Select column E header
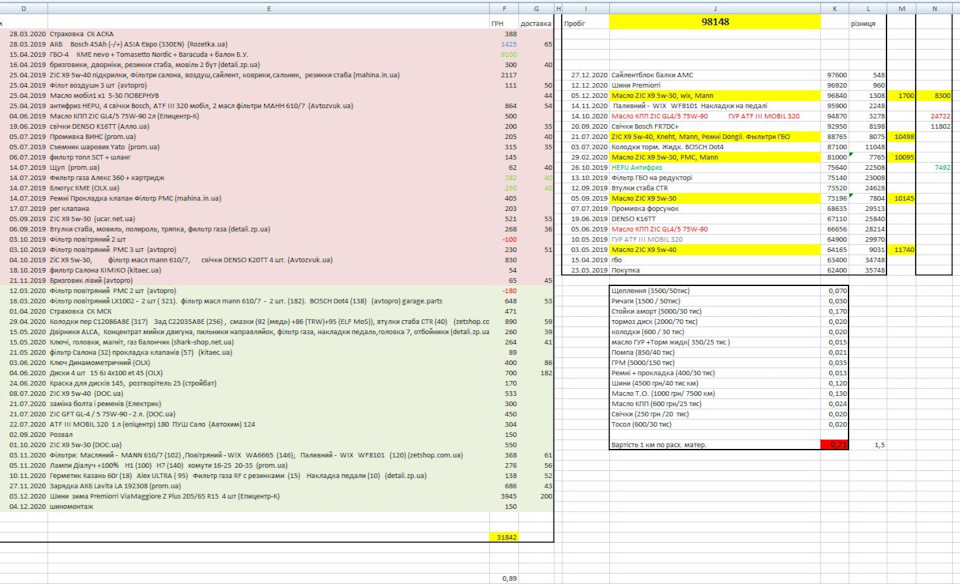Screen dimensions: 960x584 (269, 9)
